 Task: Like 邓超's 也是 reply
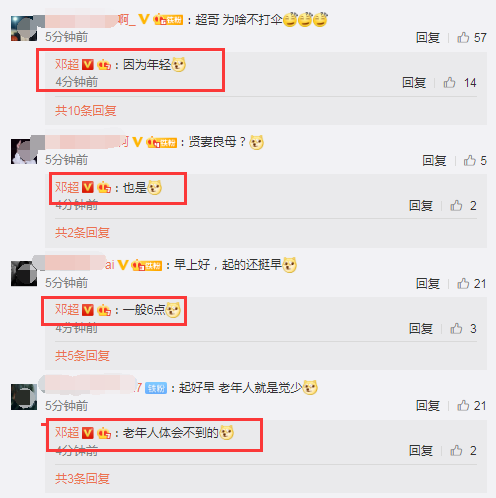[x=456, y=205]
